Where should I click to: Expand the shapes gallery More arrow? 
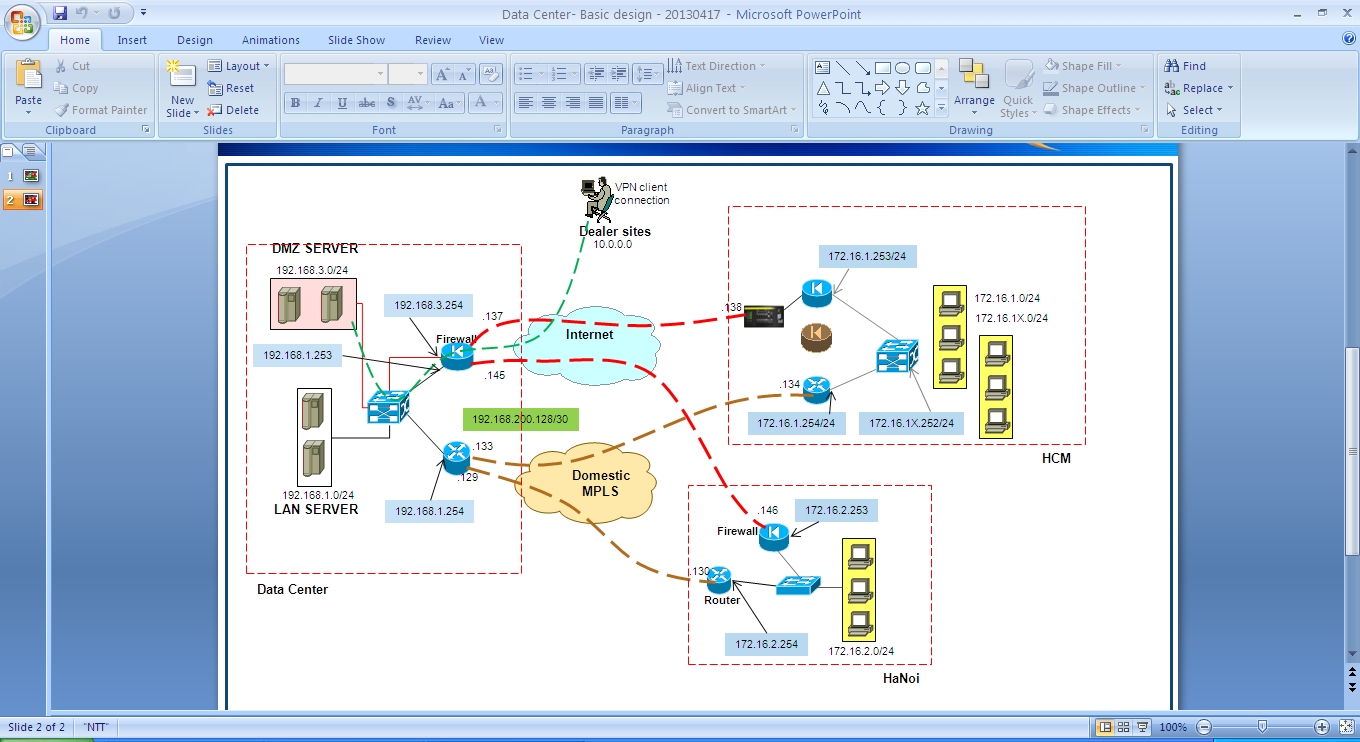(941, 108)
